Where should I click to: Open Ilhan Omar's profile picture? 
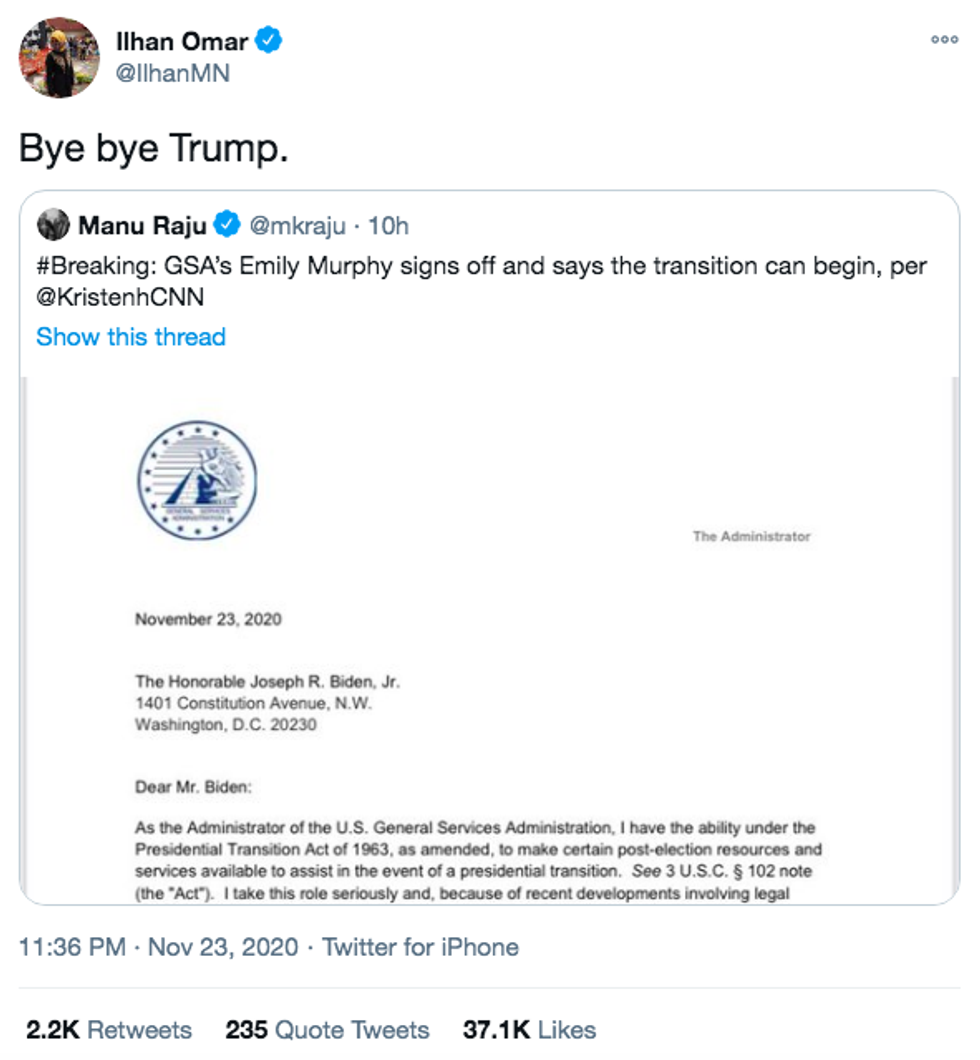coord(59,57)
